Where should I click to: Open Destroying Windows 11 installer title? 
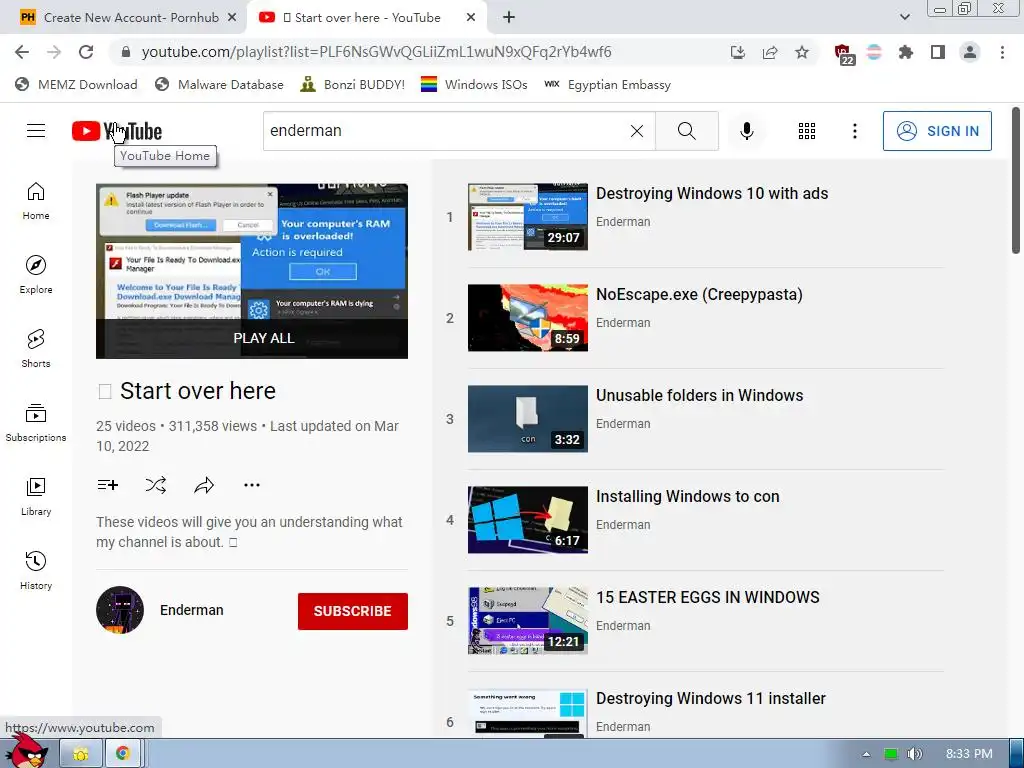(711, 698)
